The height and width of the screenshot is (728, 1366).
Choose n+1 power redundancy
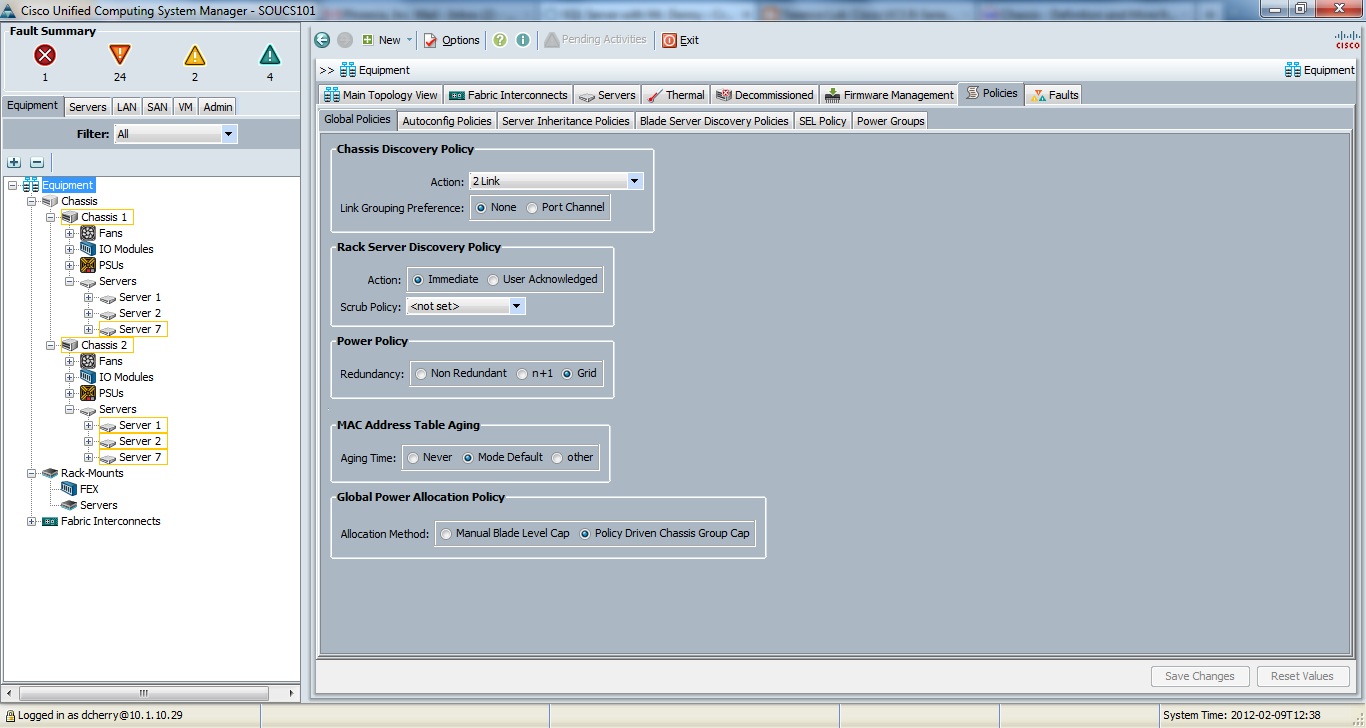[522, 374]
